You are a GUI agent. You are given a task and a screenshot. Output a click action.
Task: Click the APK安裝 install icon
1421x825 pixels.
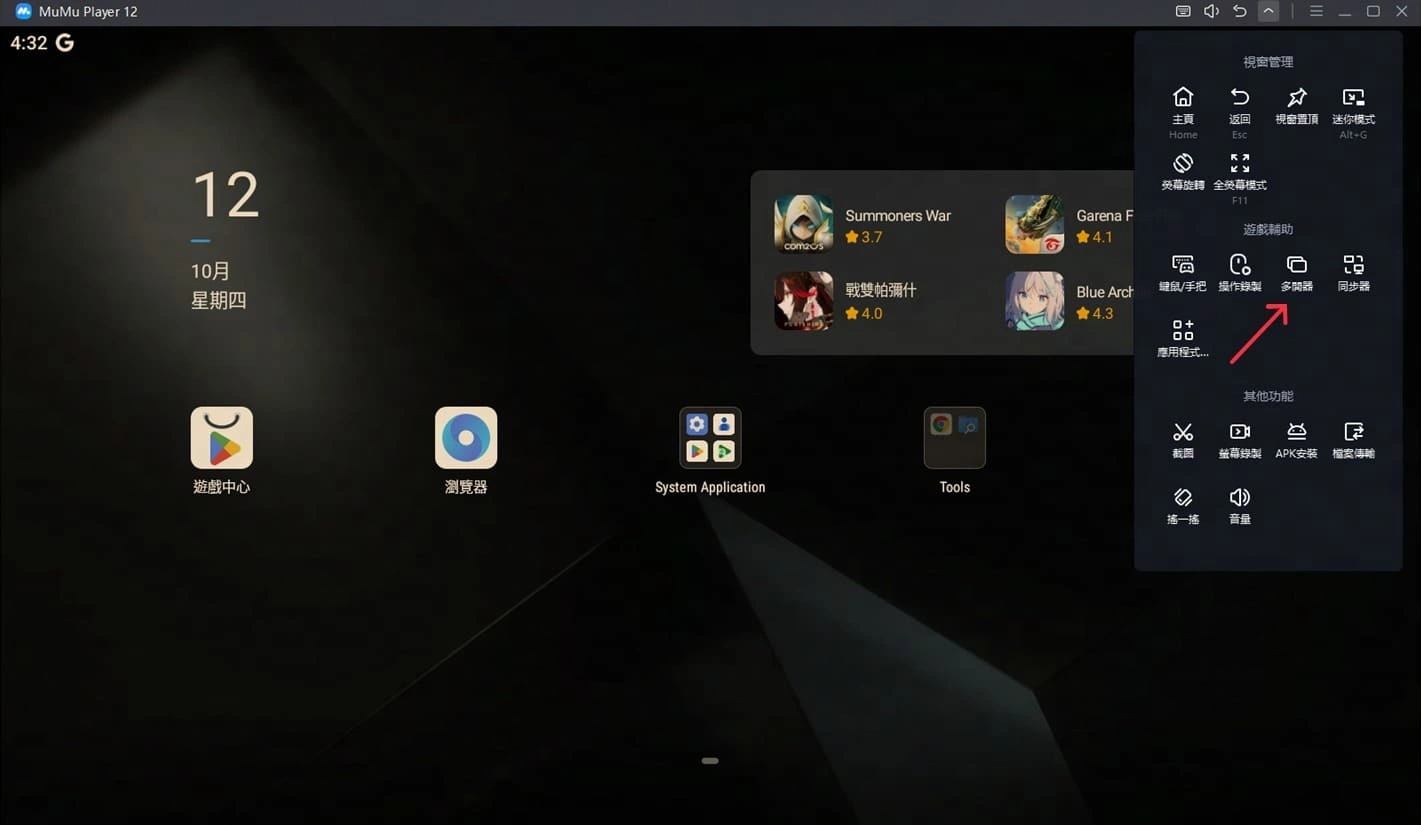coord(1296,438)
